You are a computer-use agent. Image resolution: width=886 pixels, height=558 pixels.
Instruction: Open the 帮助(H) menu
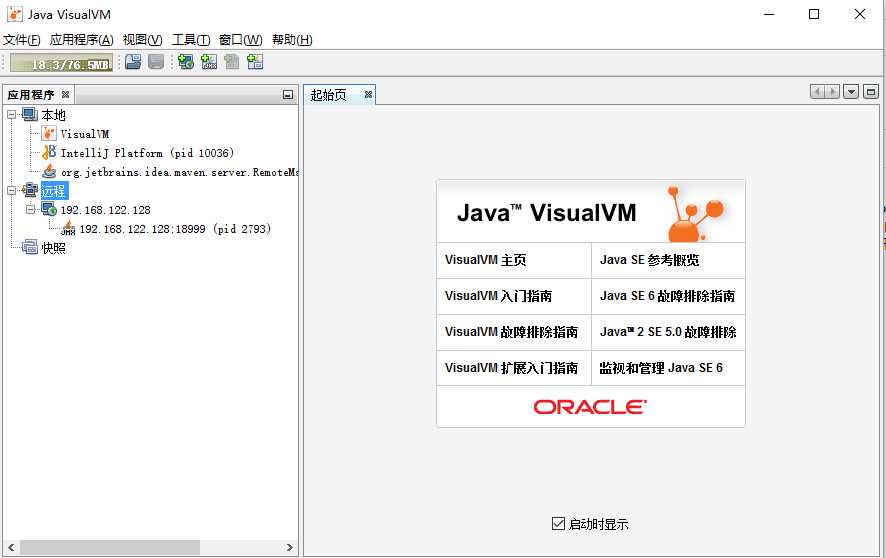point(292,40)
